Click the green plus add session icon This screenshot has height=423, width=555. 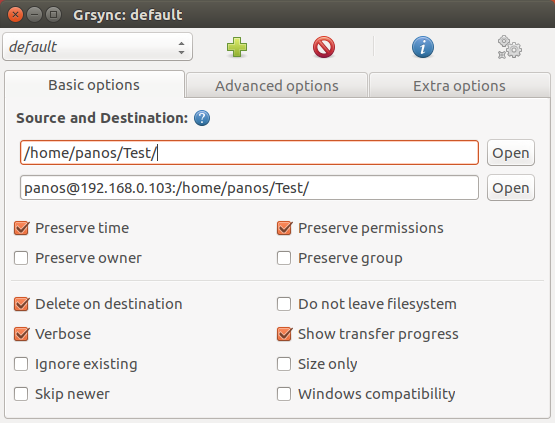coord(237,47)
